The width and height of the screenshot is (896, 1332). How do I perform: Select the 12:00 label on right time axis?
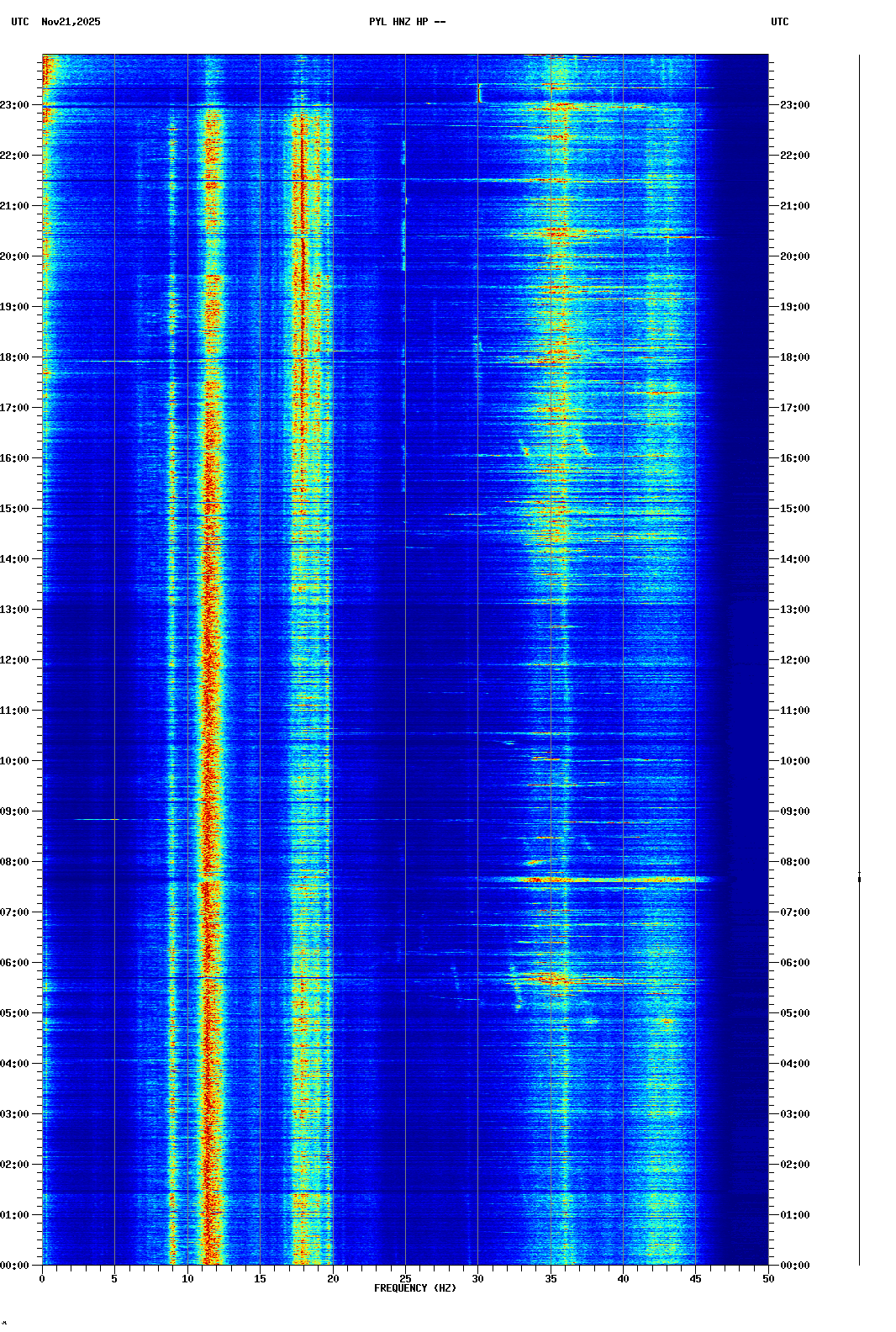point(794,660)
